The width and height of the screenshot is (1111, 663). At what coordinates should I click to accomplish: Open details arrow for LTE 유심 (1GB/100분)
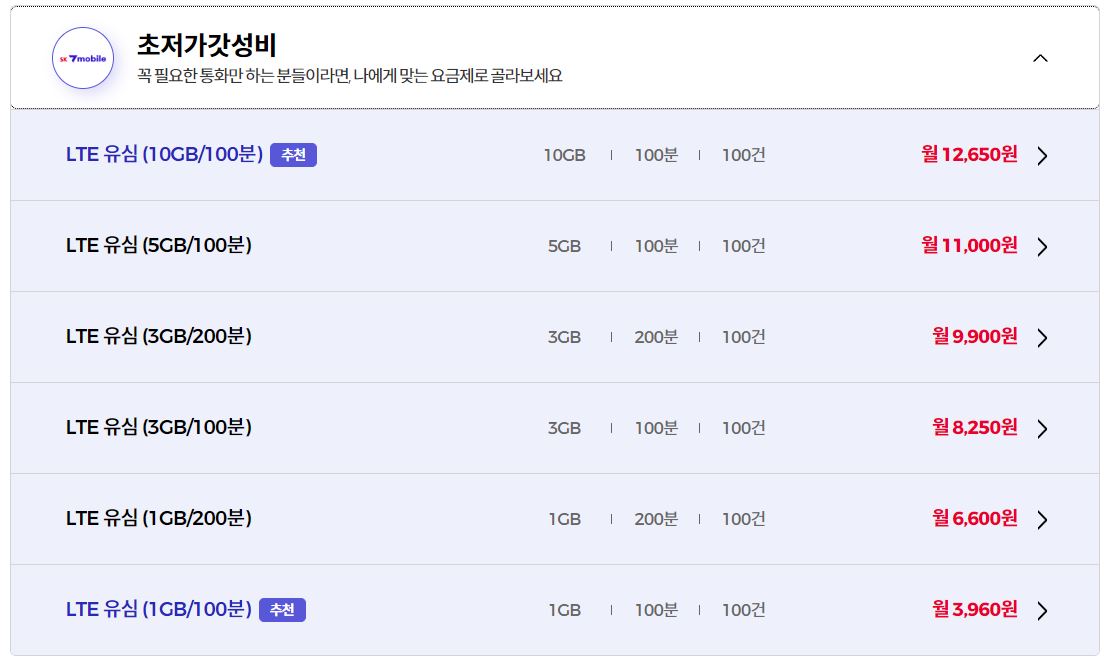tap(1043, 610)
